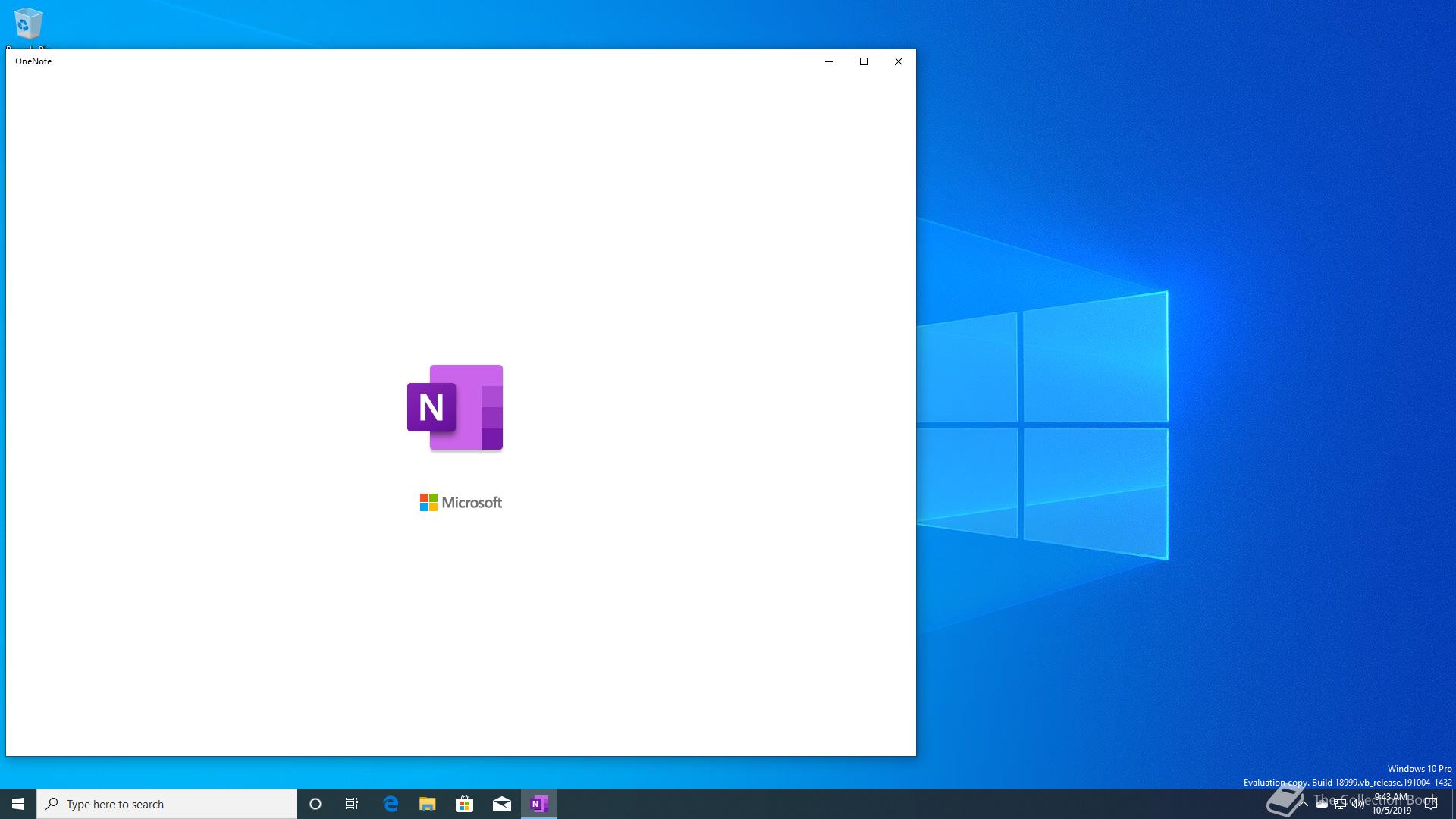Open Task View on the taskbar
This screenshot has width=1456, height=819.
[x=352, y=804]
